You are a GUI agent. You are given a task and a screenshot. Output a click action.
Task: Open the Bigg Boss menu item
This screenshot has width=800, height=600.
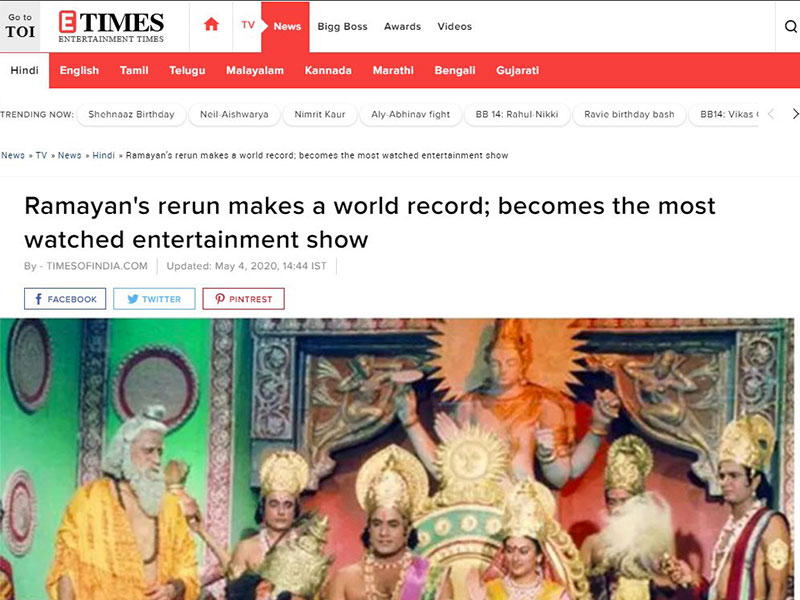coord(342,27)
